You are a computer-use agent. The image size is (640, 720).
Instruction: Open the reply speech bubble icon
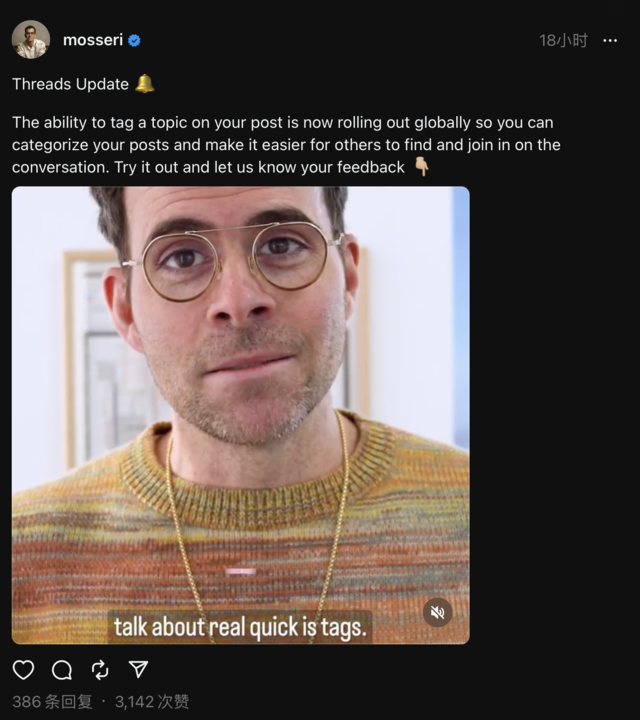click(62, 669)
